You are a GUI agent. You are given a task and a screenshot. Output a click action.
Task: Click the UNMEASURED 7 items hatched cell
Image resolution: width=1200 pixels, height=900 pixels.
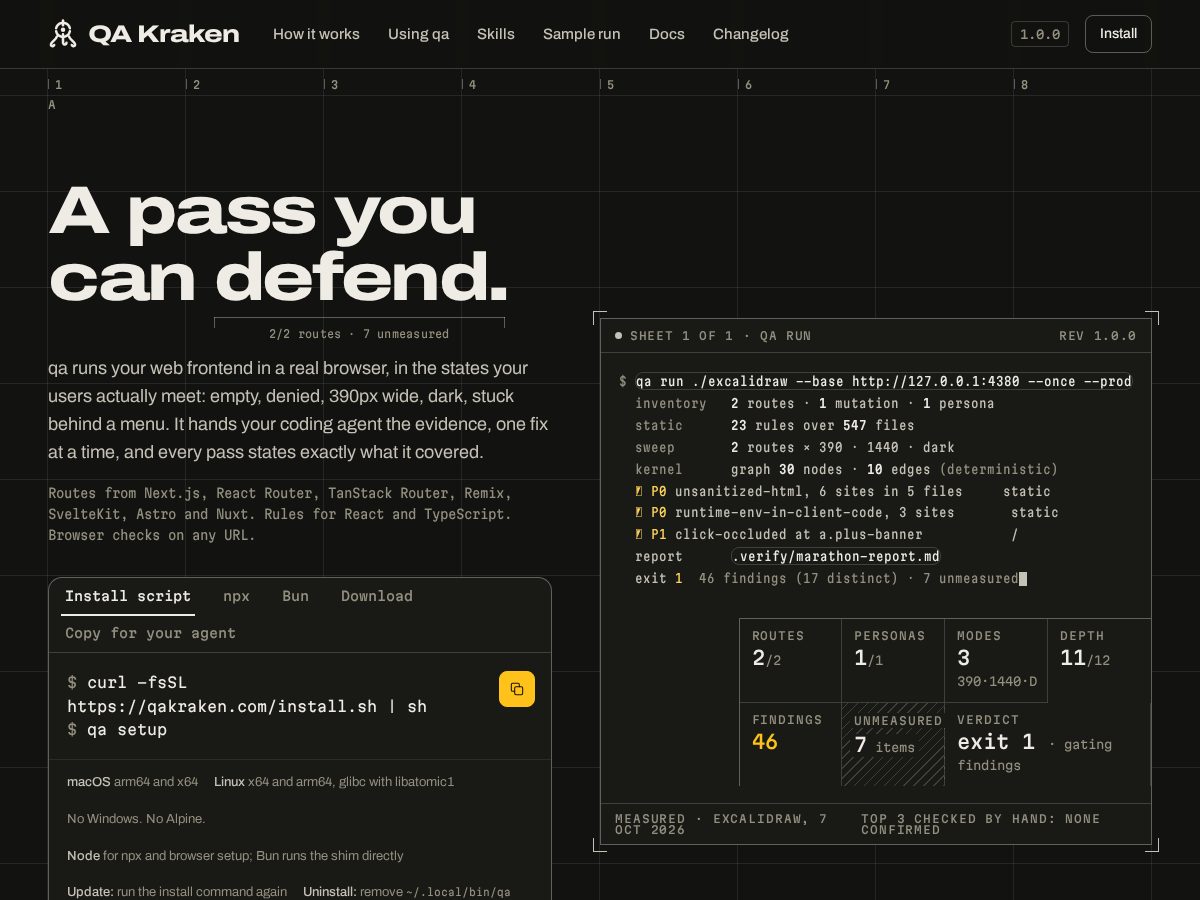[893, 744]
